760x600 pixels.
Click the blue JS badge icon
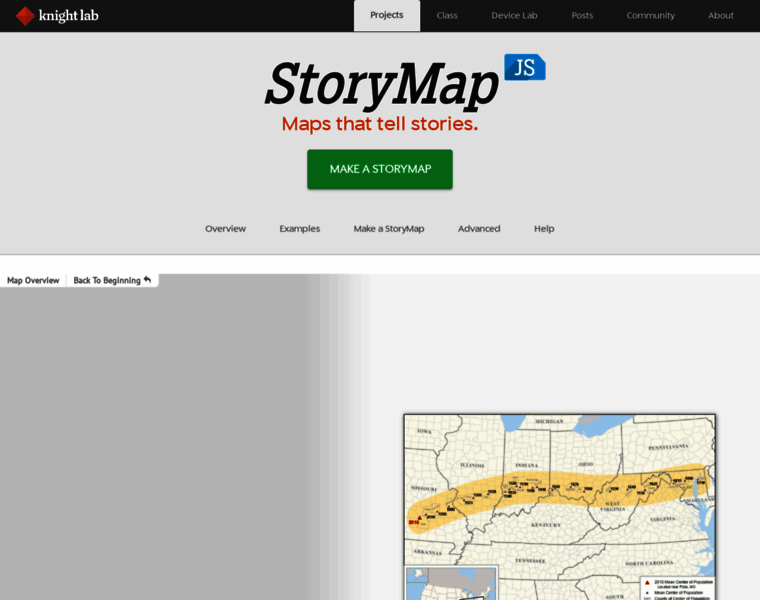coord(525,67)
